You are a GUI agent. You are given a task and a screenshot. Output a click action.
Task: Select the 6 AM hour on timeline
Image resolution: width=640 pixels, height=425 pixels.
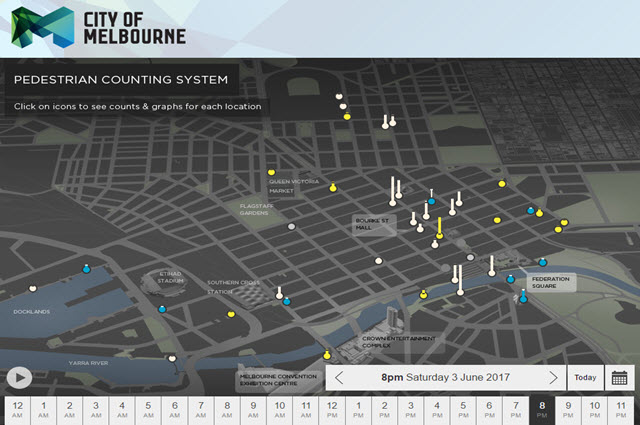pyautogui.click(x=174, y=409)
